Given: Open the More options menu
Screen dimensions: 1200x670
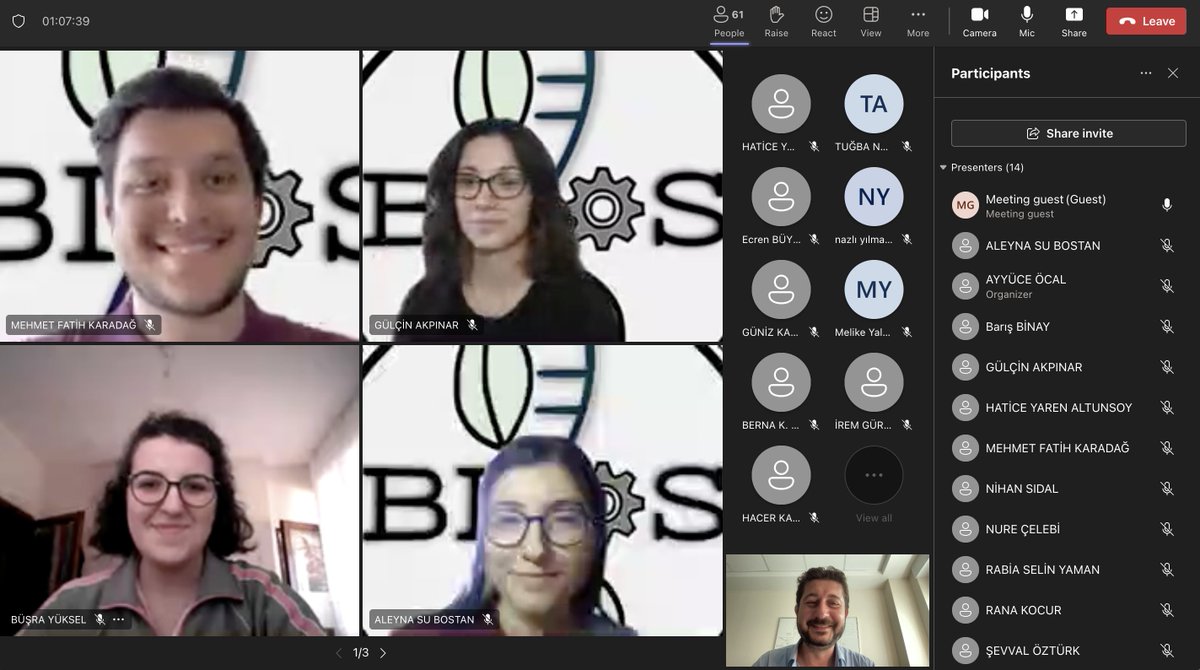Looking at the screenshot, I should tap(918, 21).
